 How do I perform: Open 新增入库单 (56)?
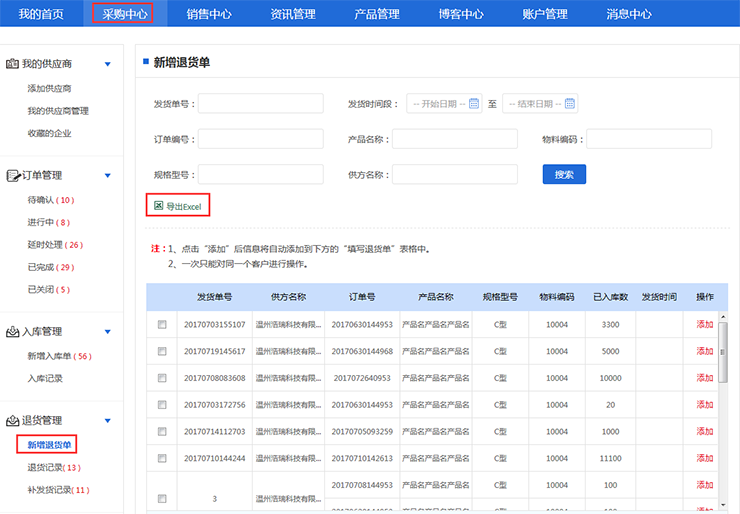[59, 356]
